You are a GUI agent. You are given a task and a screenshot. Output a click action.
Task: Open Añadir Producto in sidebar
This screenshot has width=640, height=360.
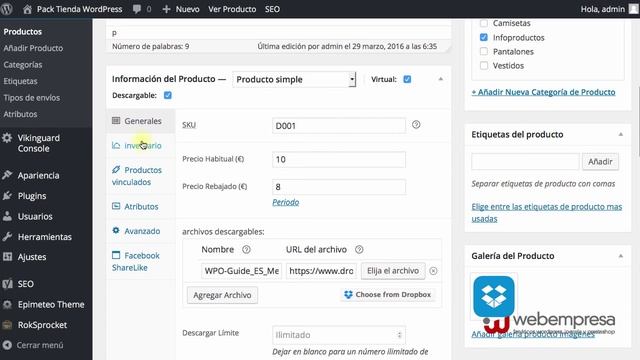[33, 48]
